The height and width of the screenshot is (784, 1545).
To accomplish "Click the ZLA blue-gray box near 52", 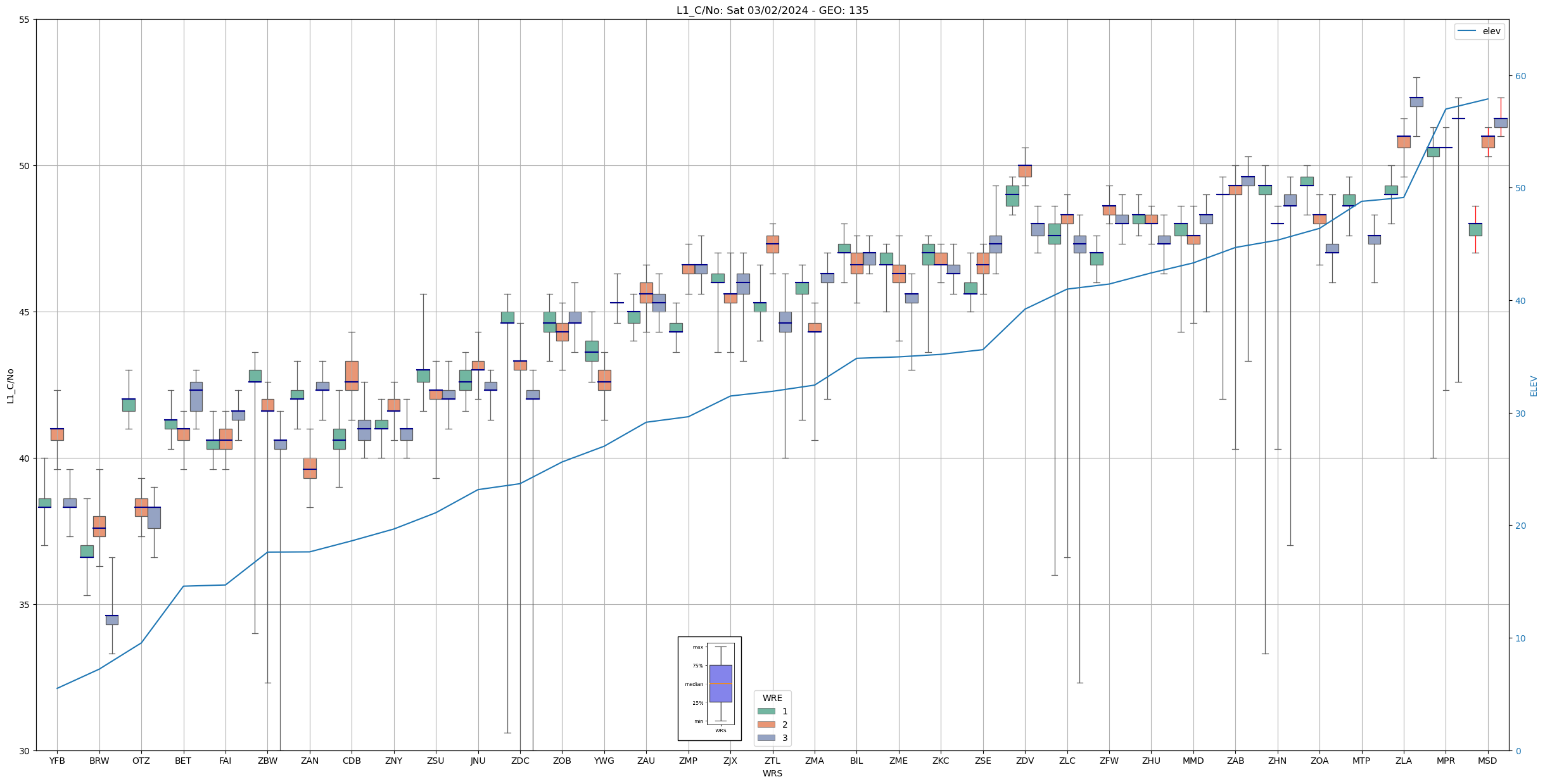I will click(1416, 102).
